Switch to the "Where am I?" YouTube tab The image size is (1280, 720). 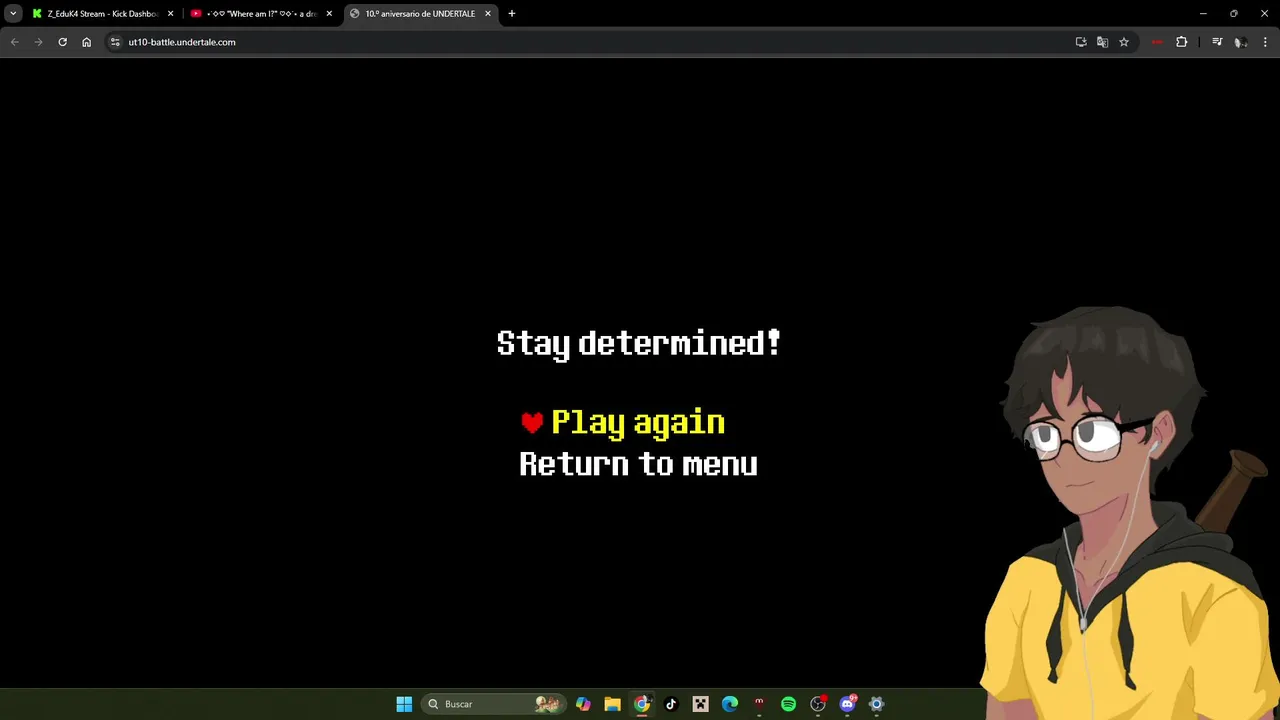tap(261, 14)
